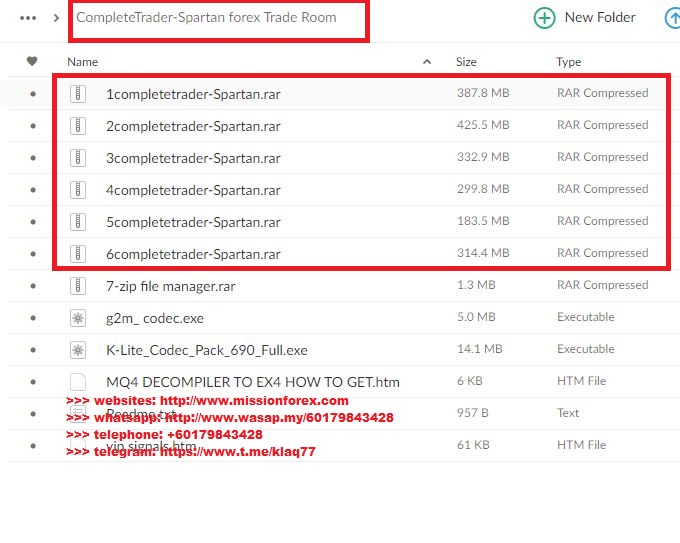
Task: Toggle favorite dot for 6completetrader-Spartan.rar
Action: coord(33,254)
